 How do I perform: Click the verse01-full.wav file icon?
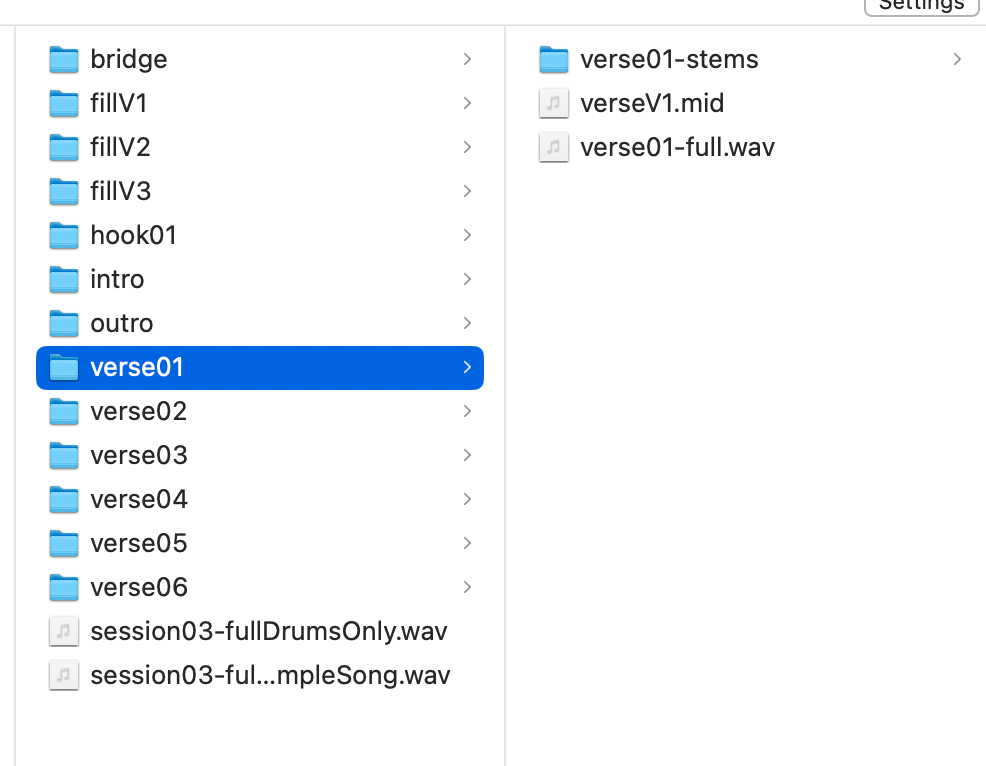tap(554, 148)
